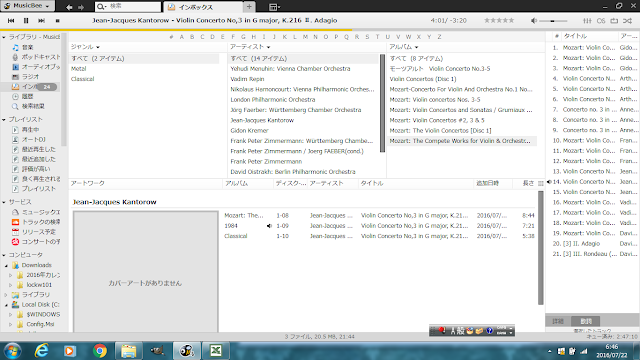Add a new tab with plus button
640x360 pixels.
pyautogui.click(x=249, y=7)
